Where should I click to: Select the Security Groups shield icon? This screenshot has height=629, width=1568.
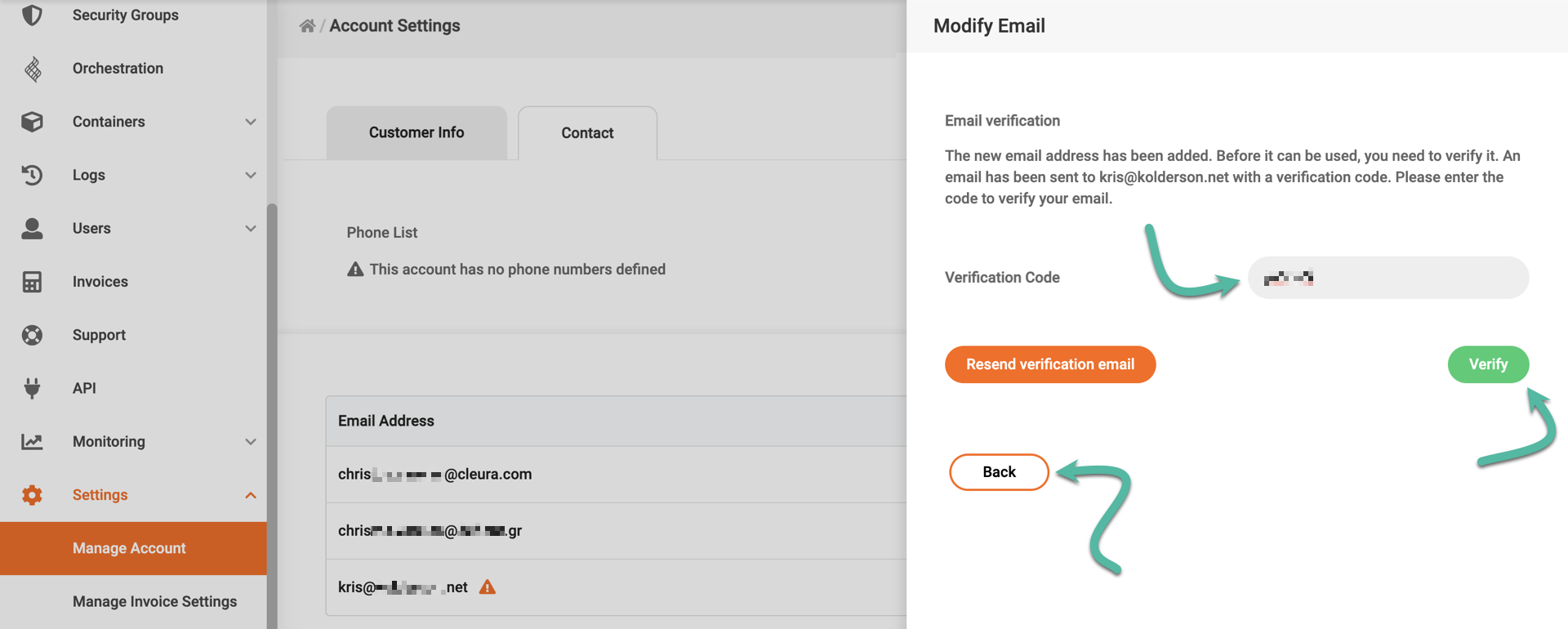(x=32, y=15)
